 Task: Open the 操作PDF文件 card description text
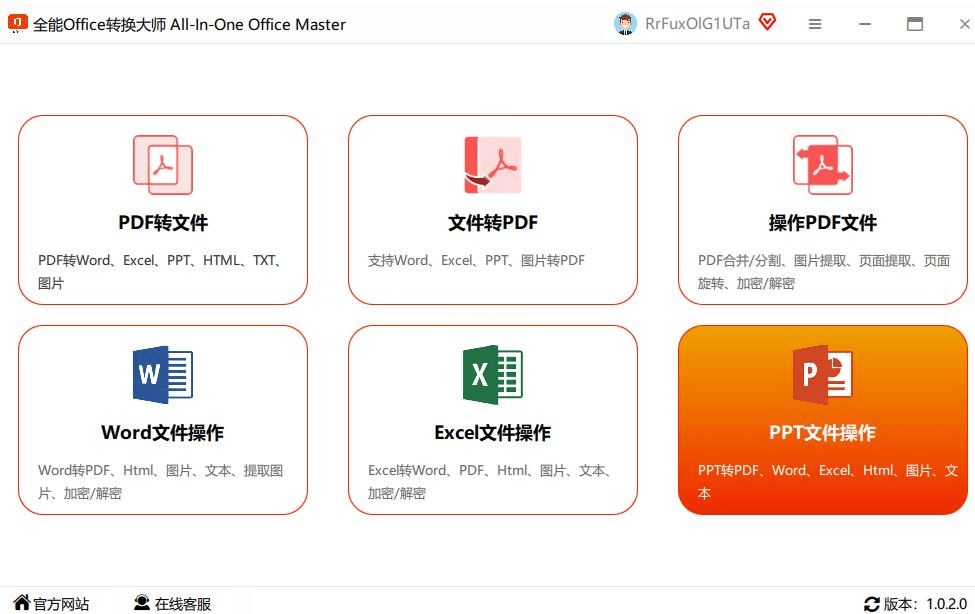[x=823, y=272]
